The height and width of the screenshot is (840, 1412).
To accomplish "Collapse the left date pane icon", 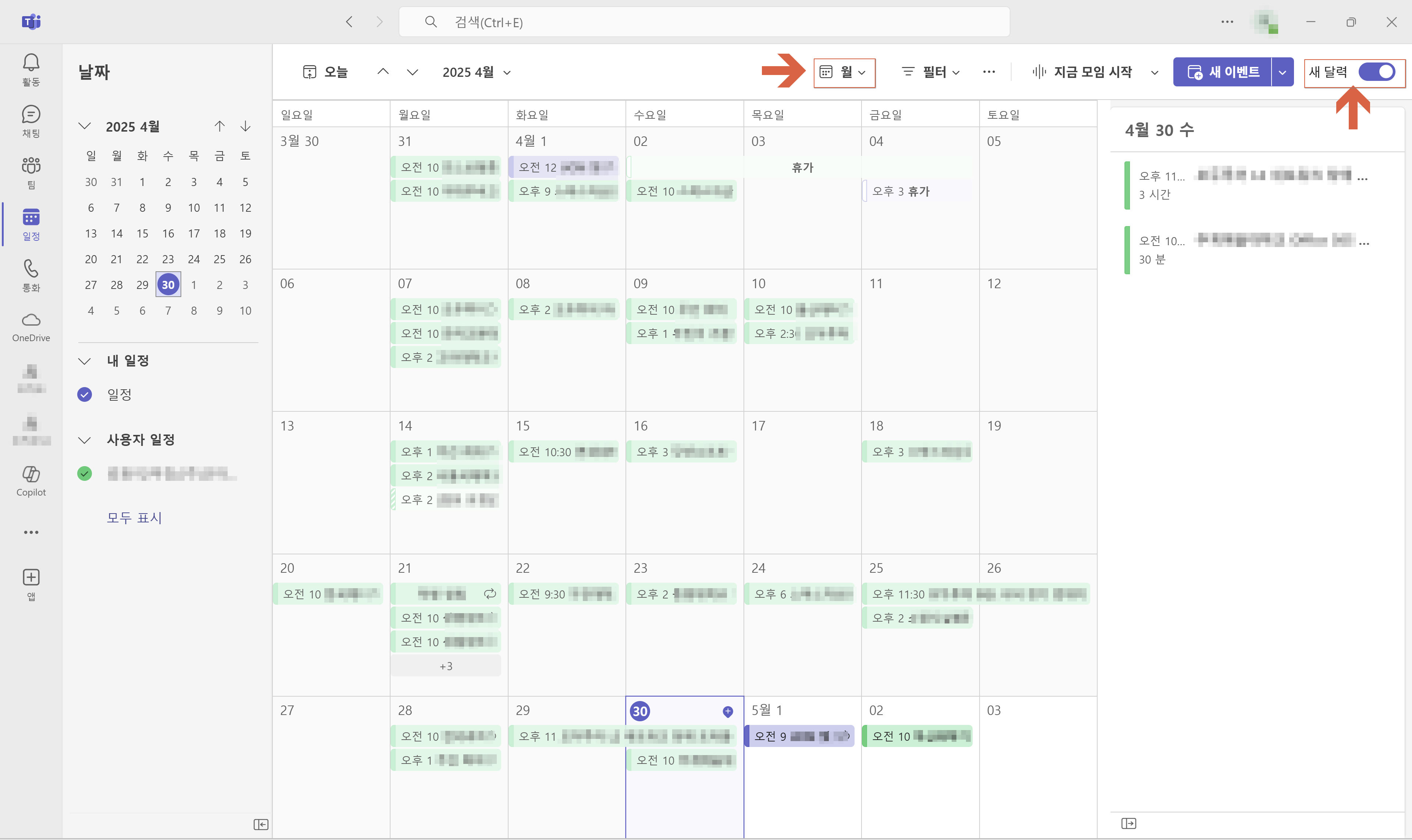I will [260, 824].
